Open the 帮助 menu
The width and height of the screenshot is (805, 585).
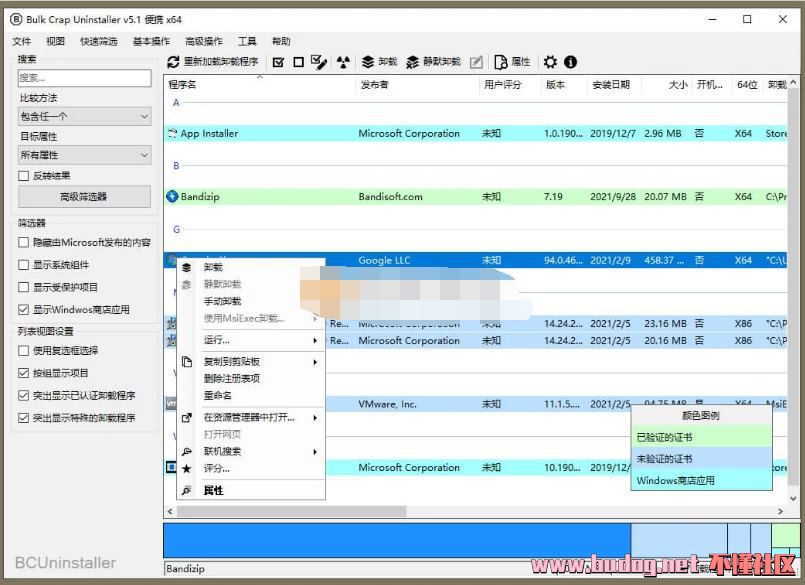click(x=281, y=42)
